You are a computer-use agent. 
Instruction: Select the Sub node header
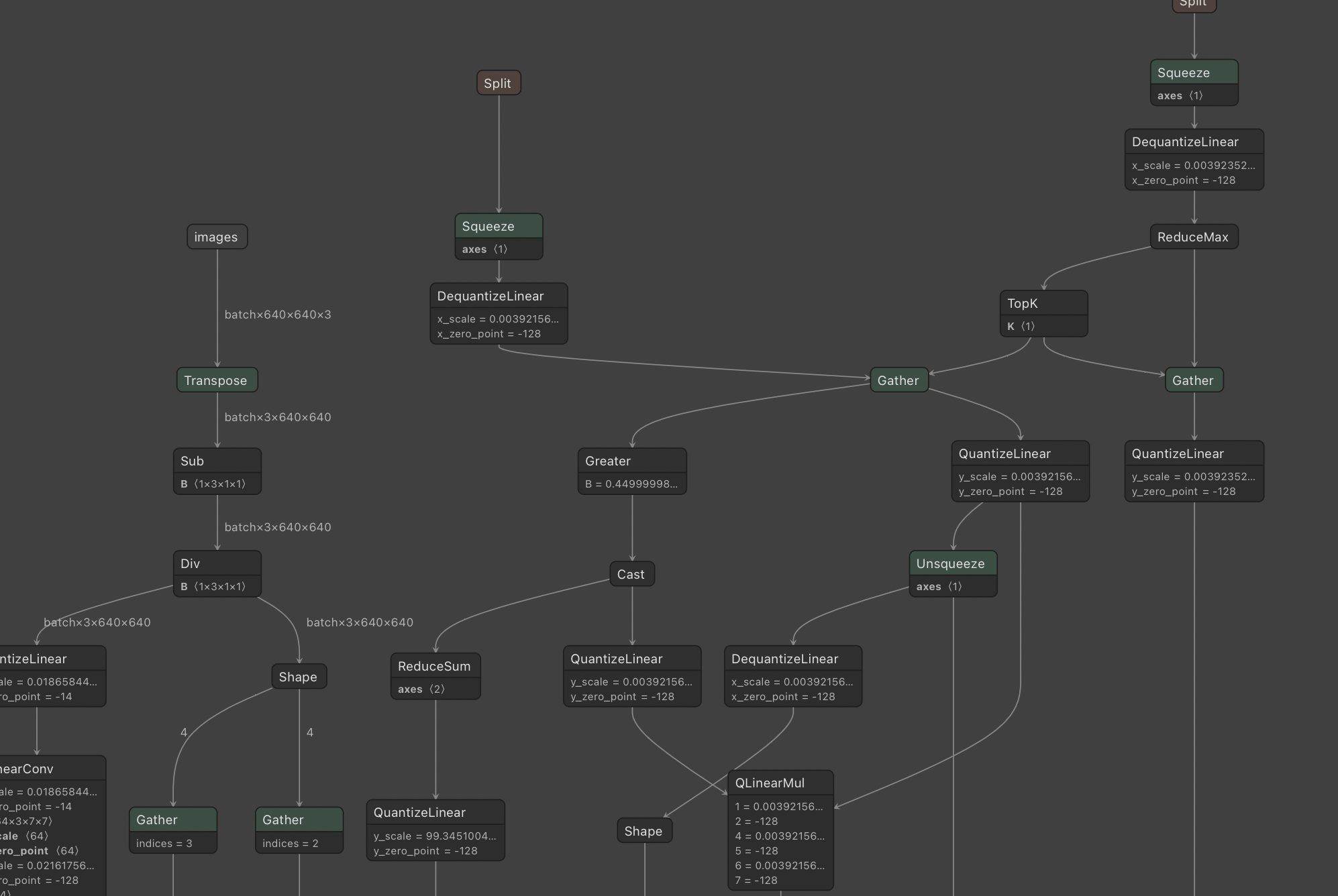tap(217, 461)
